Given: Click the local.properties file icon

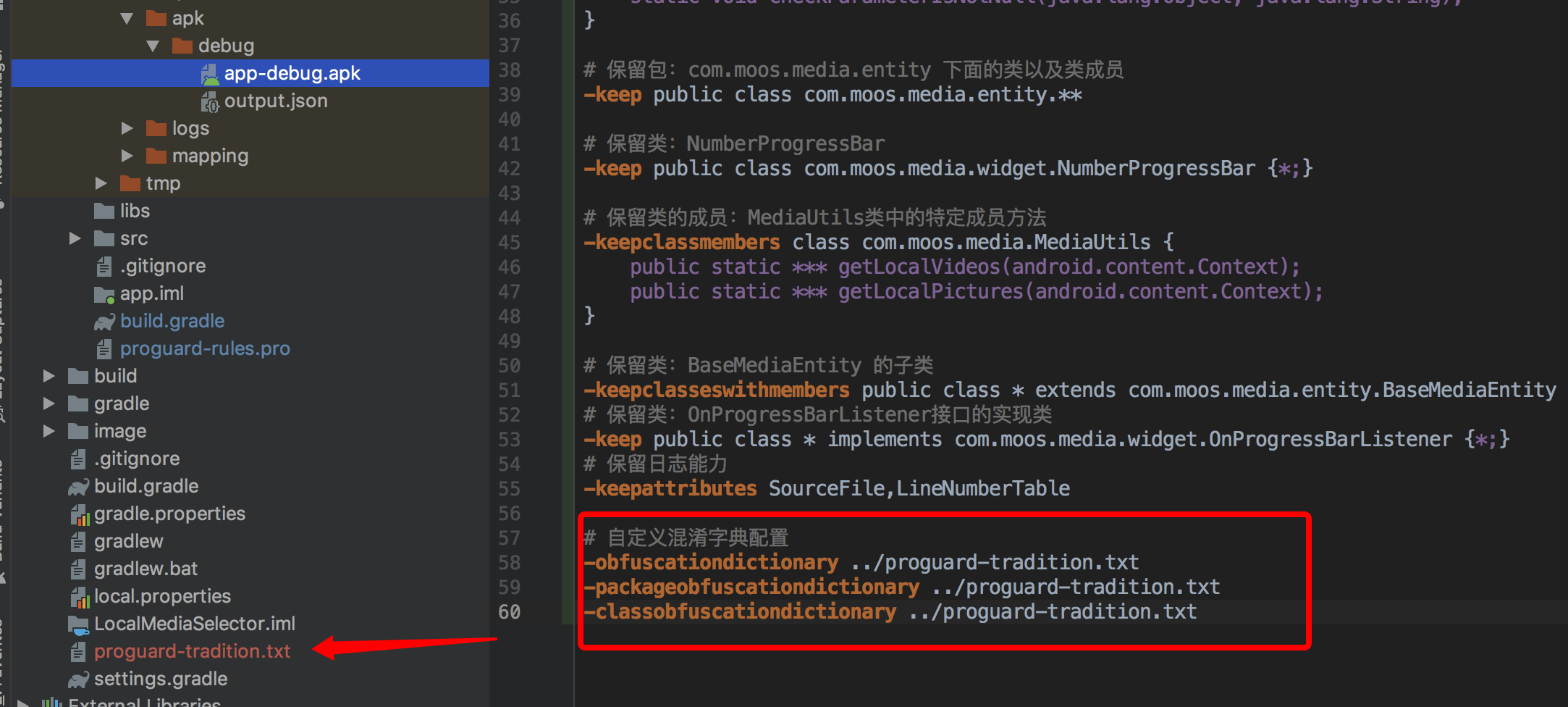Looking at the screenshot, I should 79,597.
